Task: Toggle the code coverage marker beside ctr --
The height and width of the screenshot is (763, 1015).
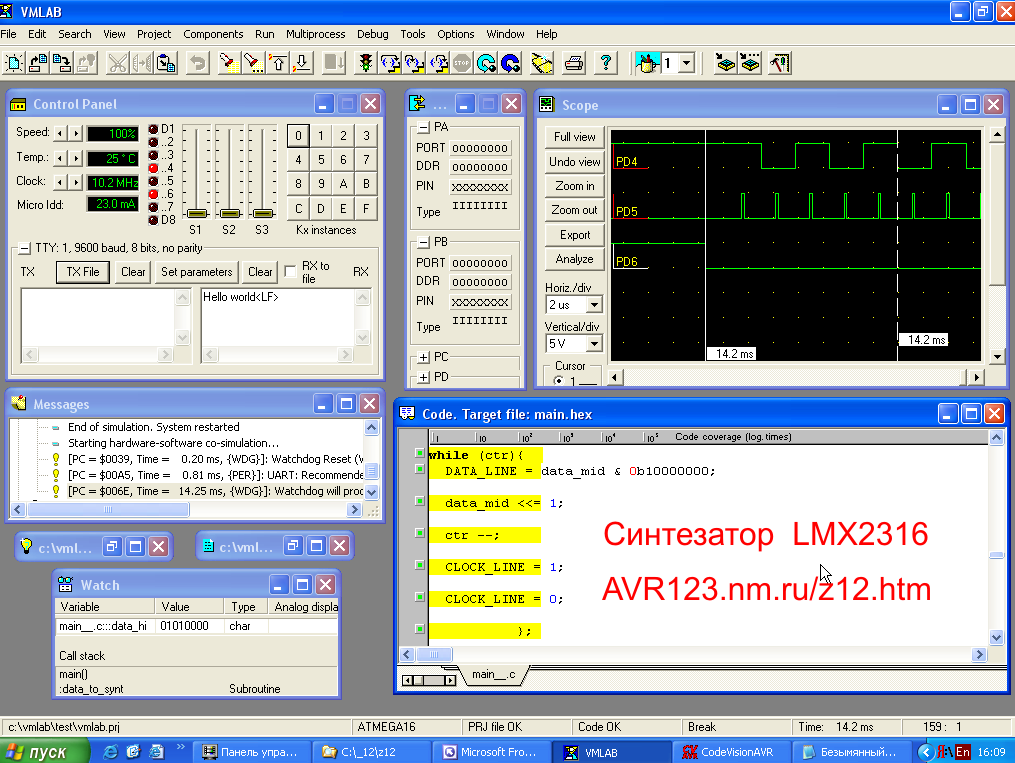Action: coord(420,535)
